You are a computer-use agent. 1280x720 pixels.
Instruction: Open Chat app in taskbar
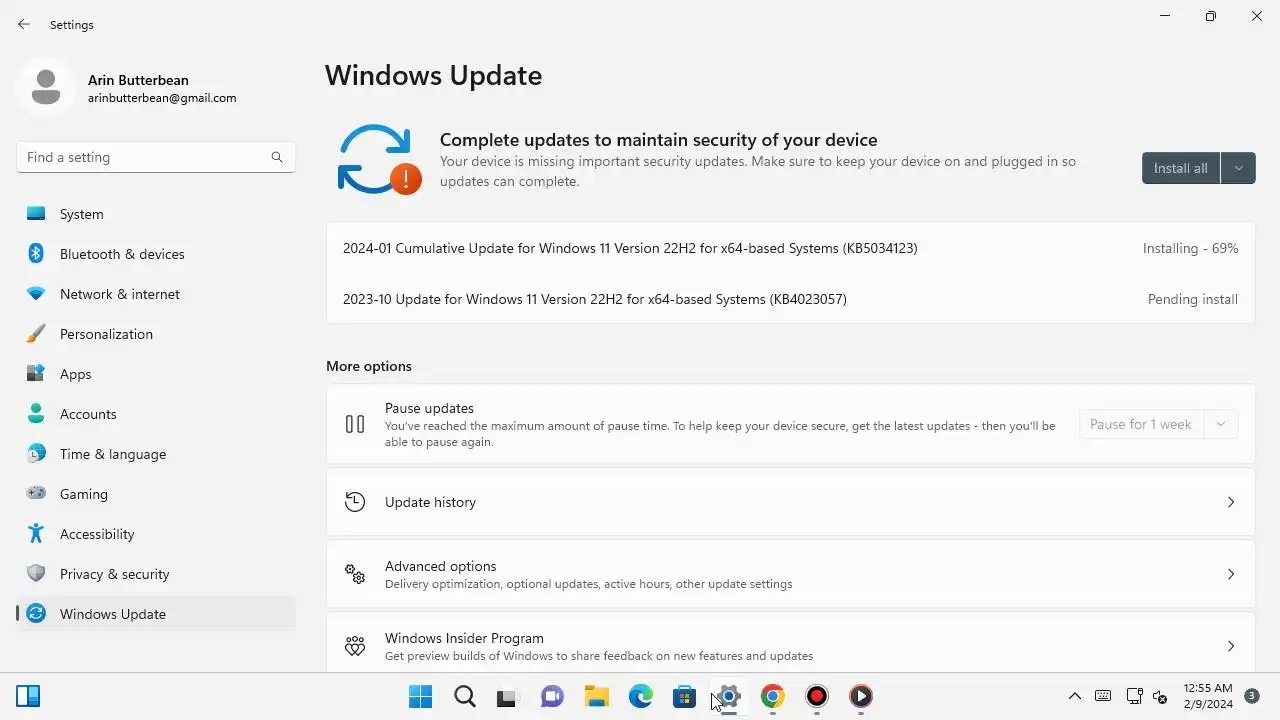552,696
